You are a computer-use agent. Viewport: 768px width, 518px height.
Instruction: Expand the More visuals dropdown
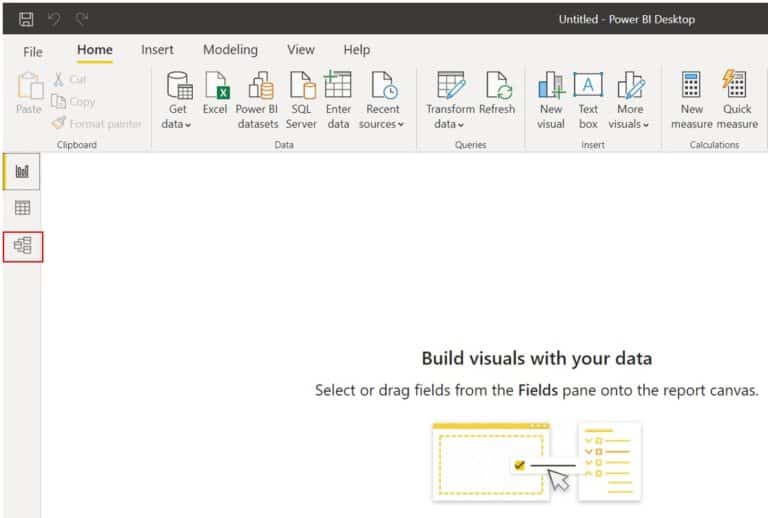point(629,100)
